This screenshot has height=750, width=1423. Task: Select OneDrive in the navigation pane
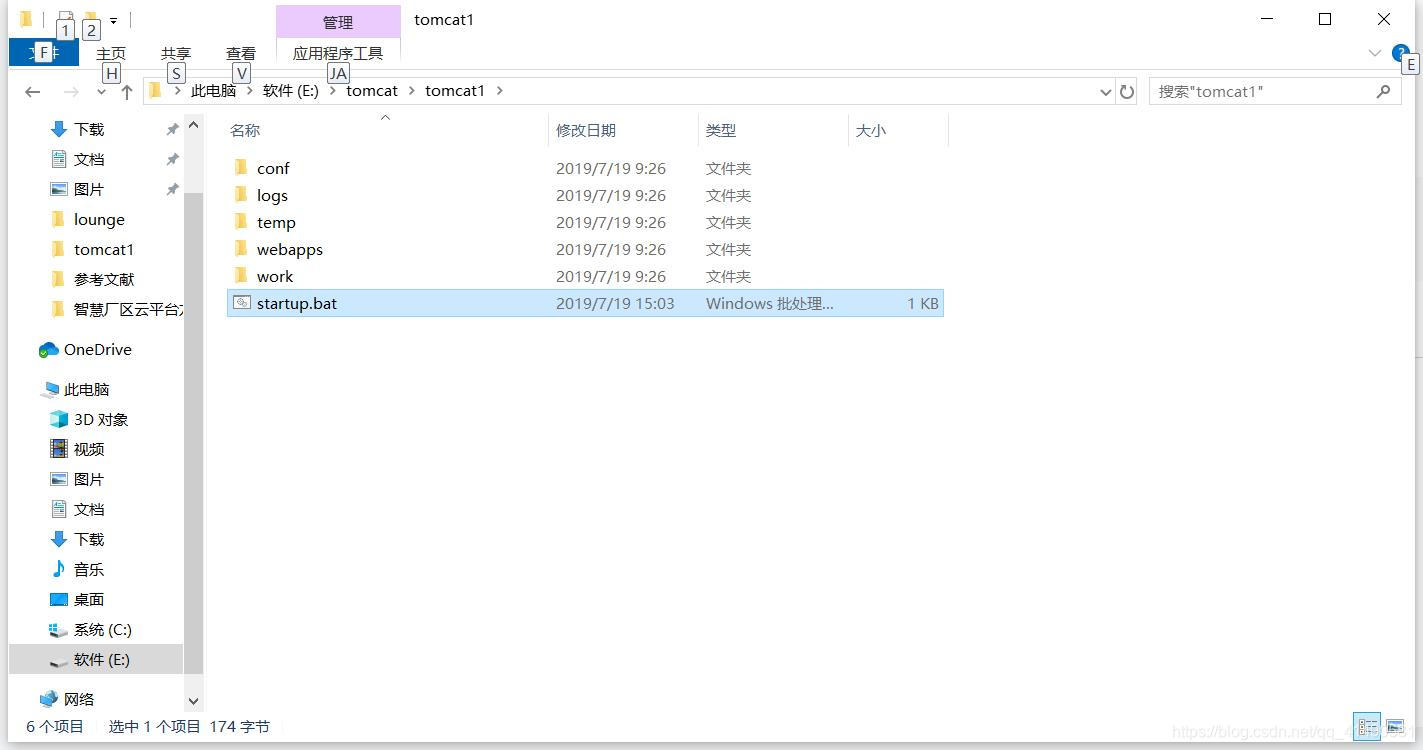tap(97, 349)
